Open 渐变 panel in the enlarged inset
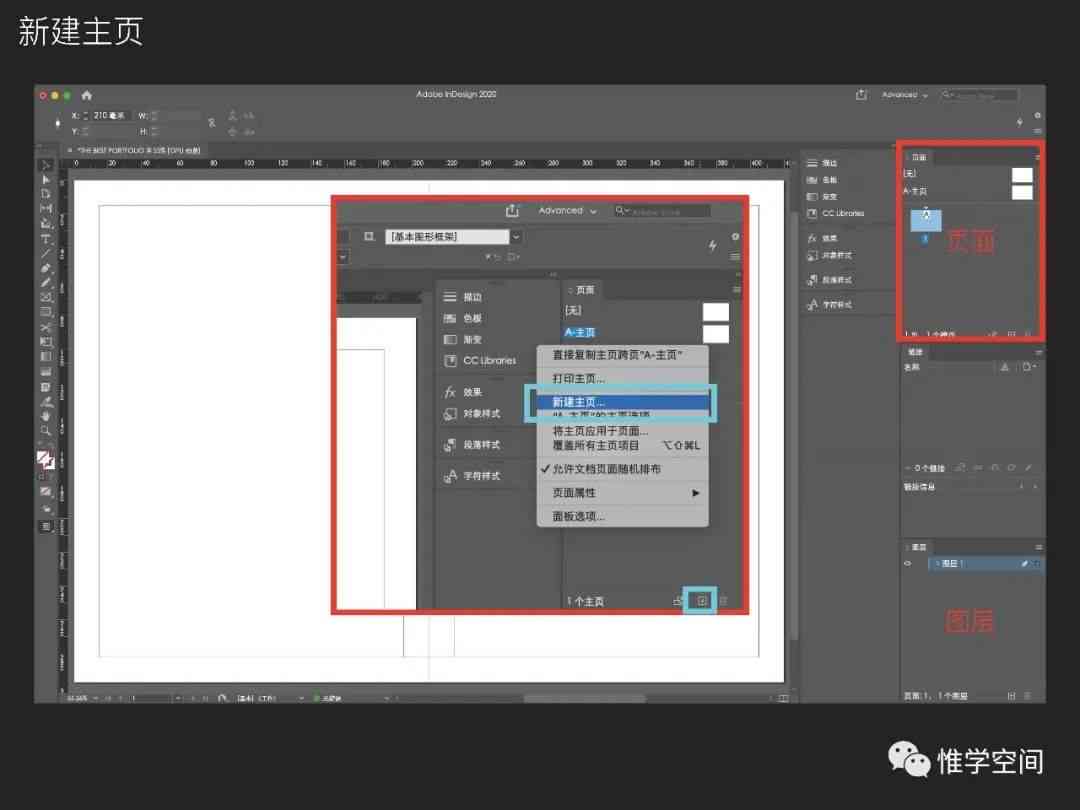Screen dimensions: 1080x810 pyautogui.click(x=464, y=340)
